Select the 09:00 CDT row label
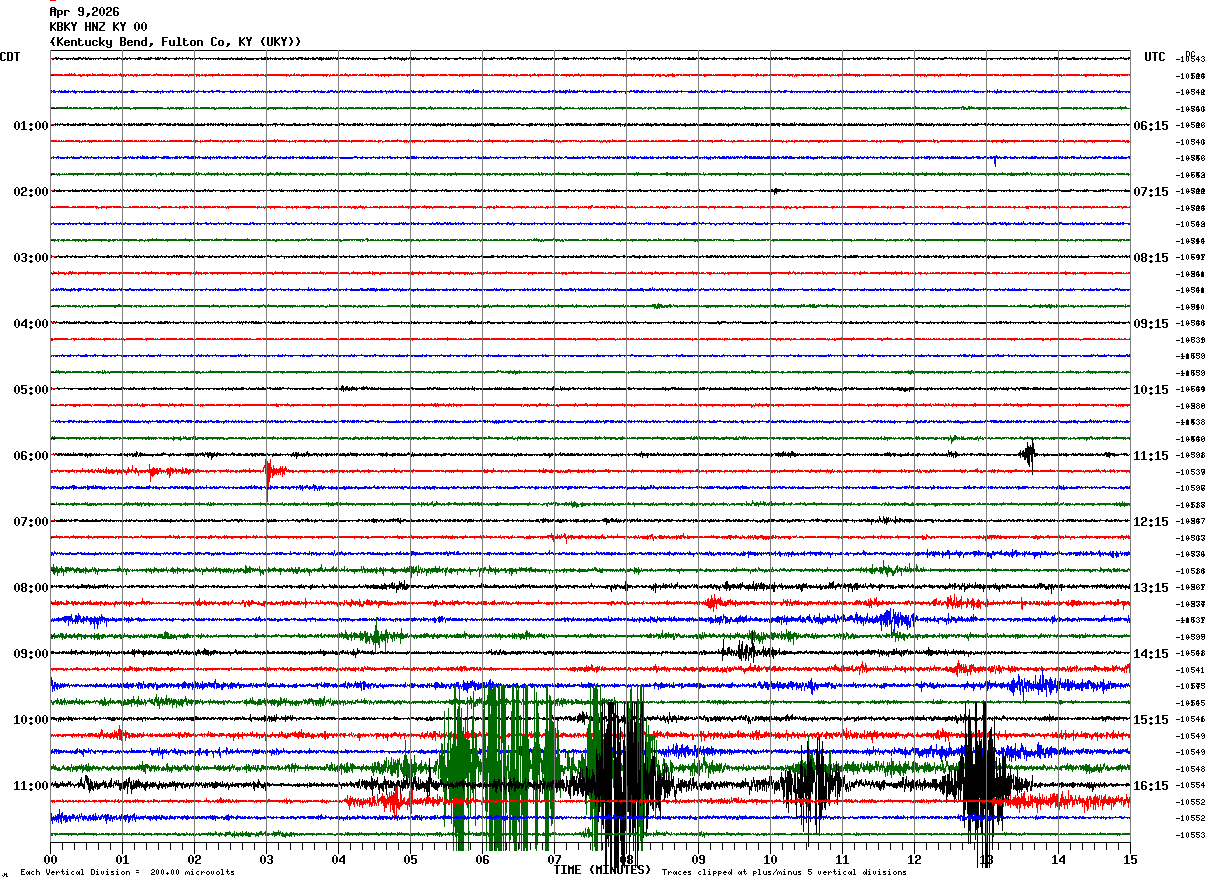Image resolution: width=1210 pixels, height=886 pixels. pyautogui.click(x=31, y=654)
